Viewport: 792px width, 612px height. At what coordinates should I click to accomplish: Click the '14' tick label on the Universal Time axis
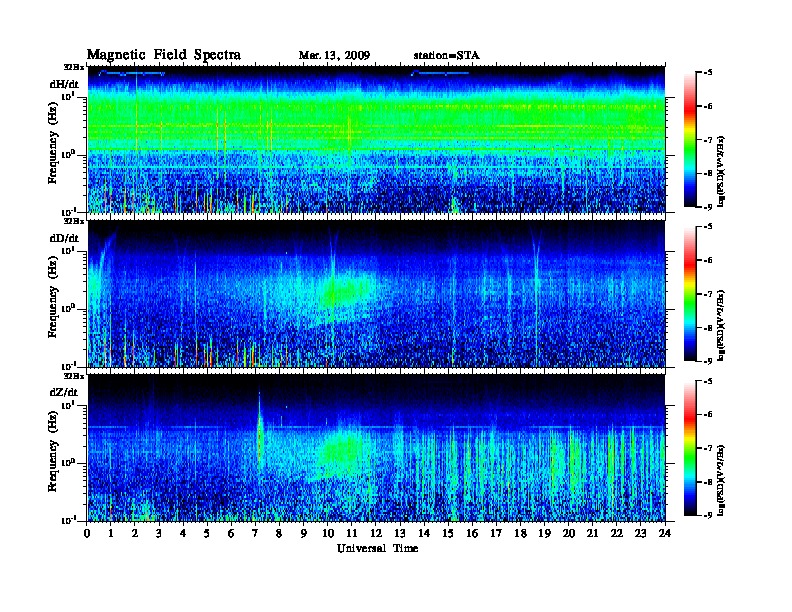tap(424, 533)
